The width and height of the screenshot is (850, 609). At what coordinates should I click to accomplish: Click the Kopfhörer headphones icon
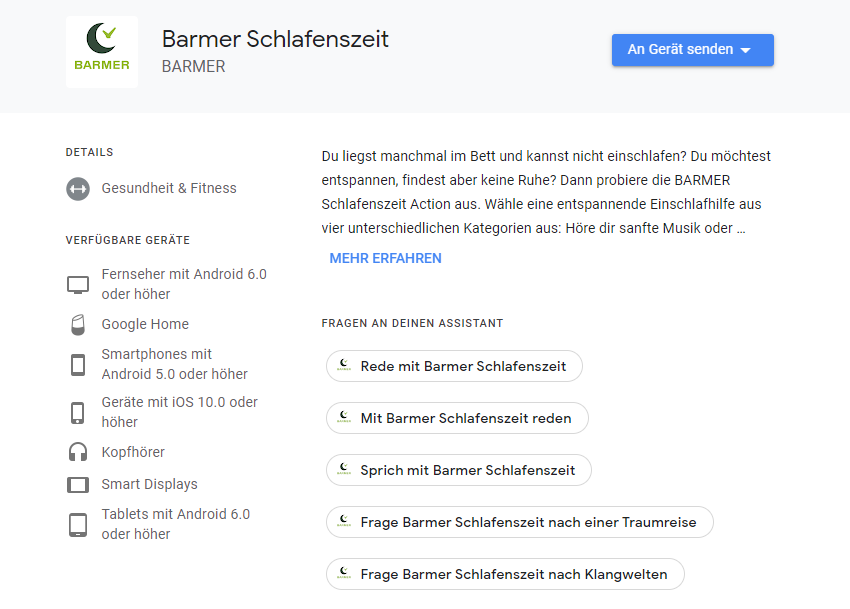click(x=78, y=453)
